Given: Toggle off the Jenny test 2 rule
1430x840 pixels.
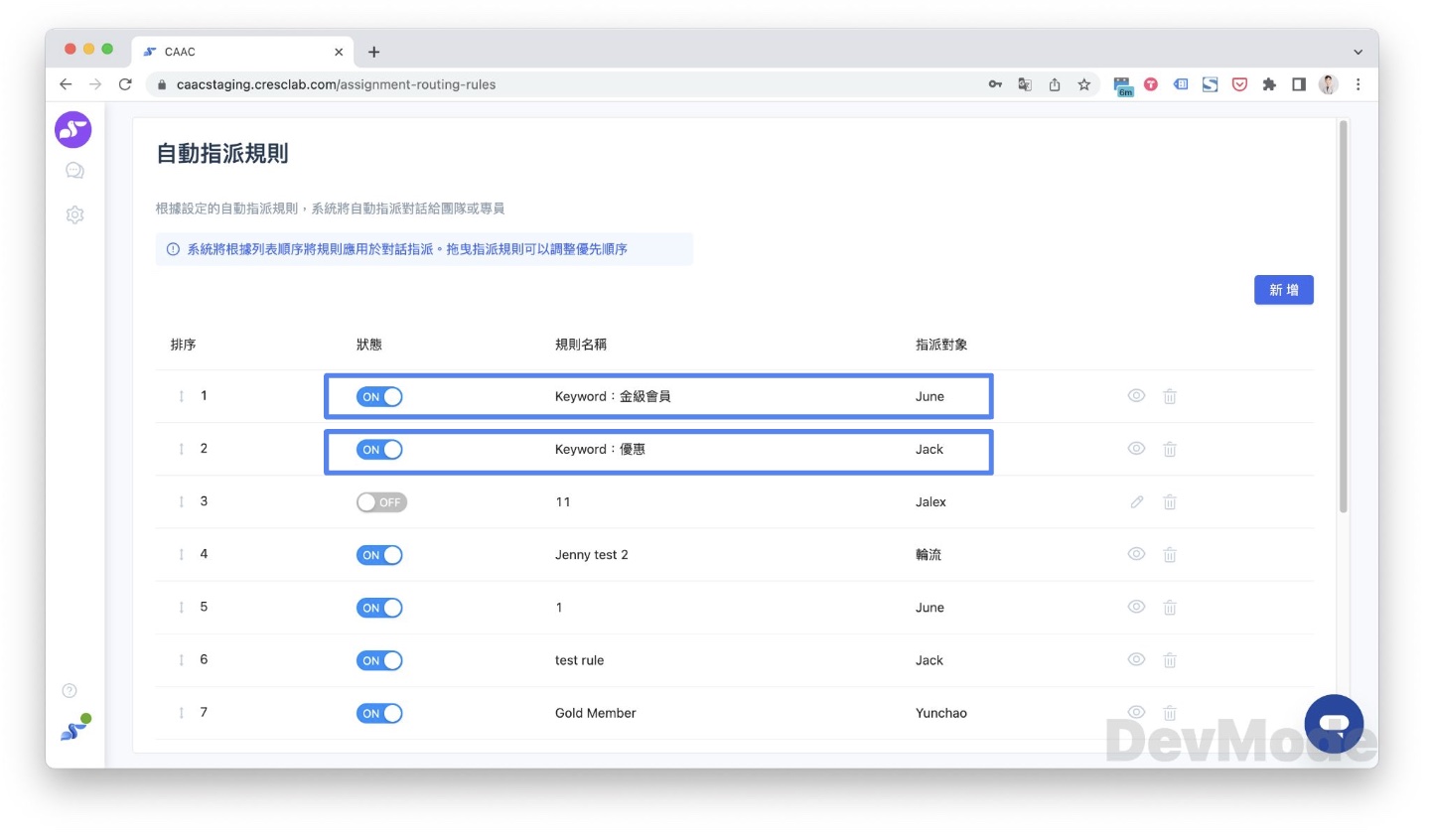Looking at the screenshot, I should click(379, 555).
